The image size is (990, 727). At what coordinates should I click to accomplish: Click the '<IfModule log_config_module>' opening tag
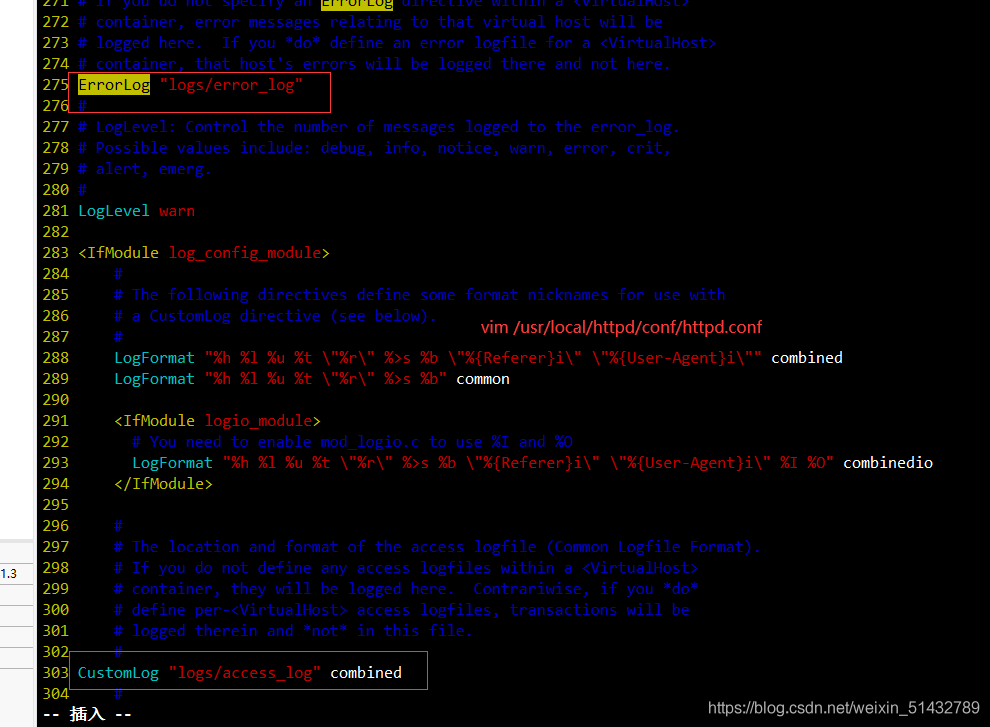204,253
